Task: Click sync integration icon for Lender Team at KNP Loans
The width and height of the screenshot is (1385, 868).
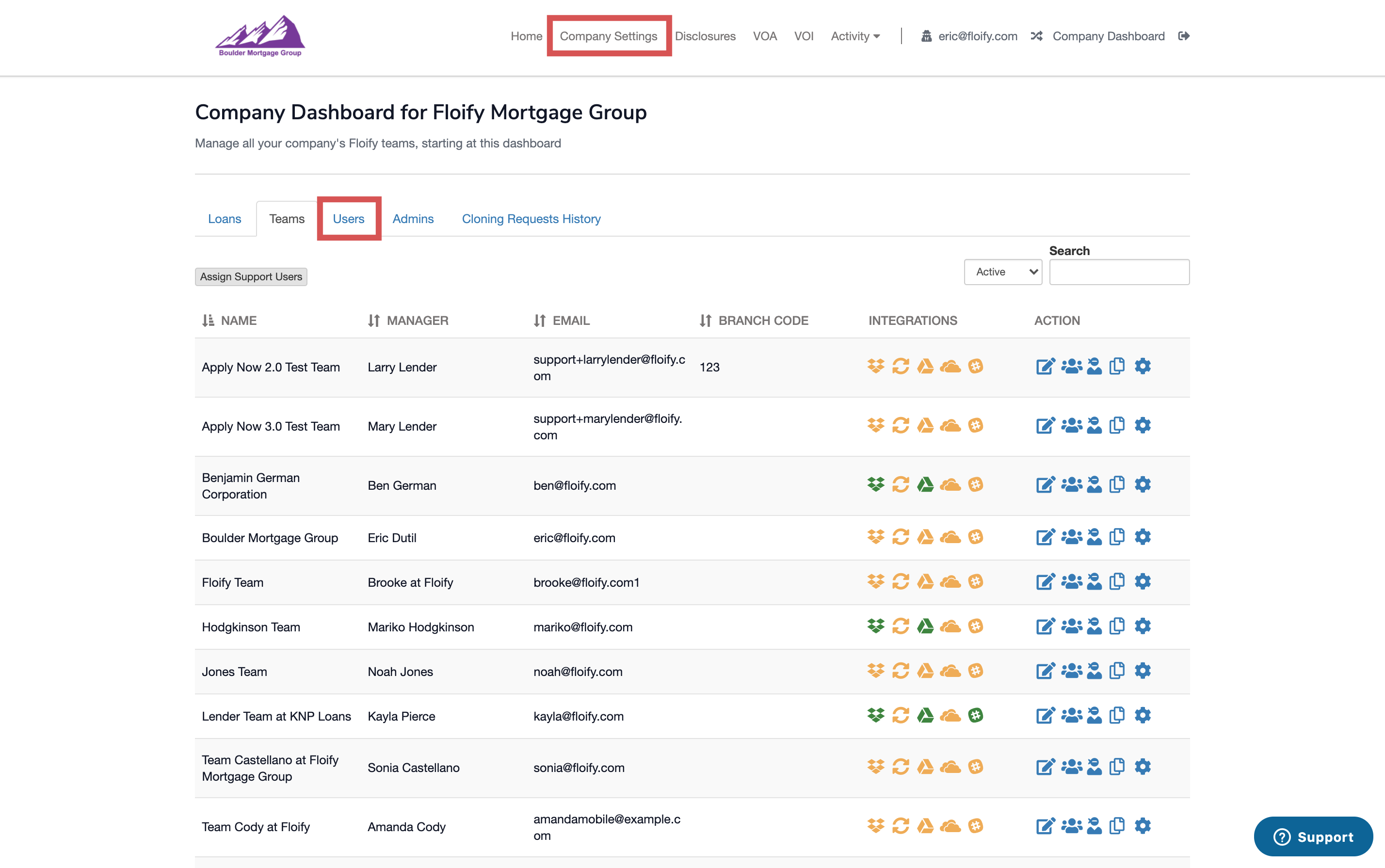Action: (900, 715)
